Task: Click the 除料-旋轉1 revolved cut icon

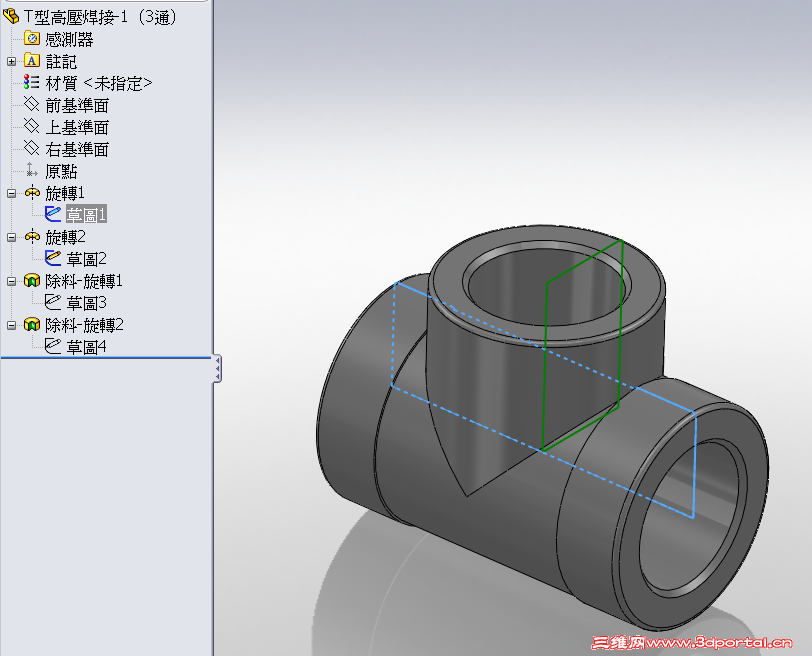Action: tap(30, 281)
